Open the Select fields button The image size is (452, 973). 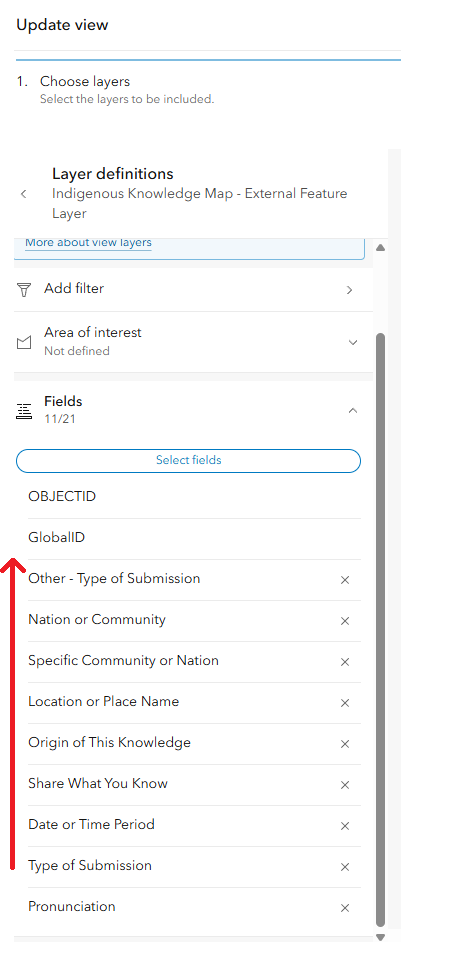pyautogui.click(x=188, y=460)
